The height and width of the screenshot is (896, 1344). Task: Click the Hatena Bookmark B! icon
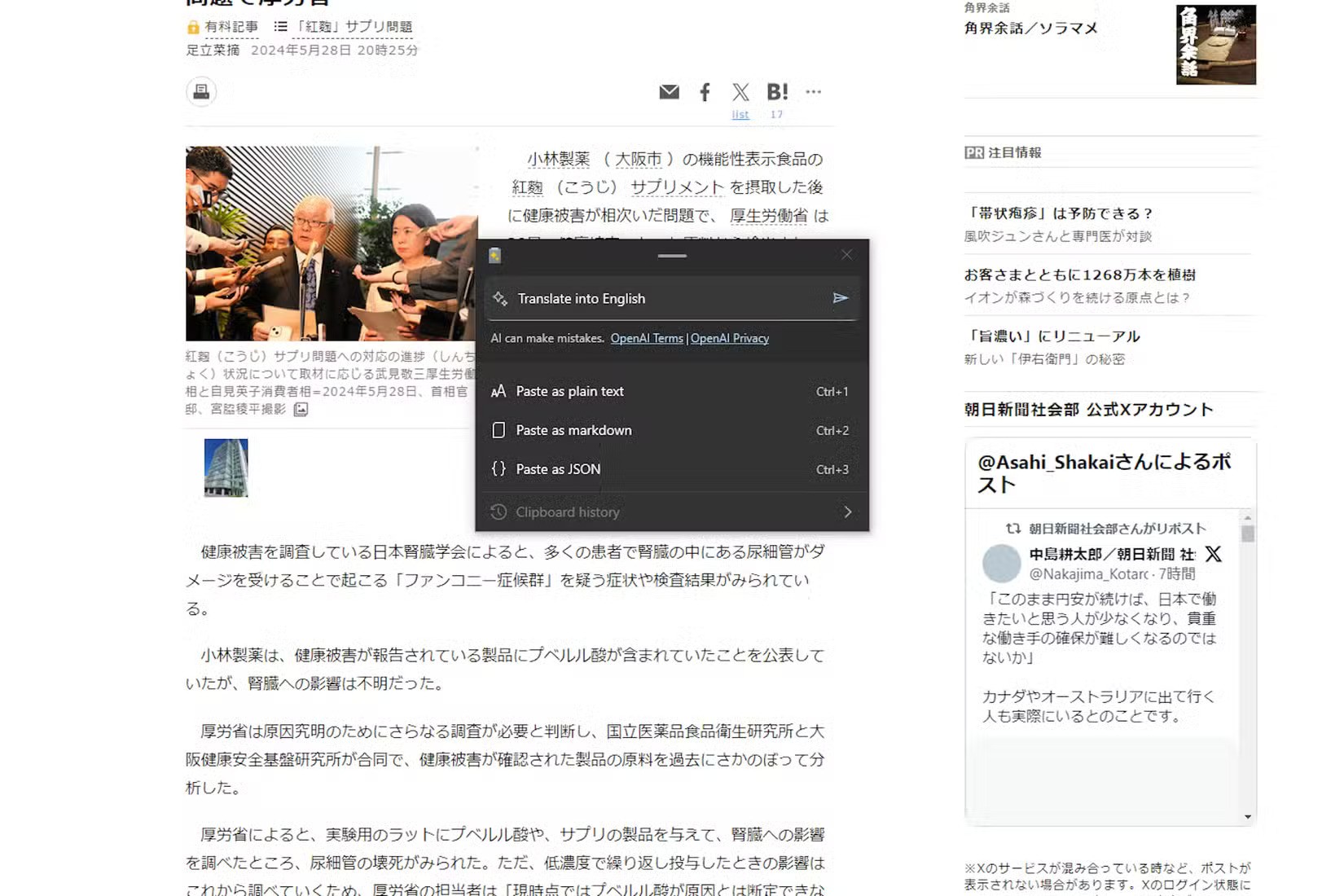[777, 92]
